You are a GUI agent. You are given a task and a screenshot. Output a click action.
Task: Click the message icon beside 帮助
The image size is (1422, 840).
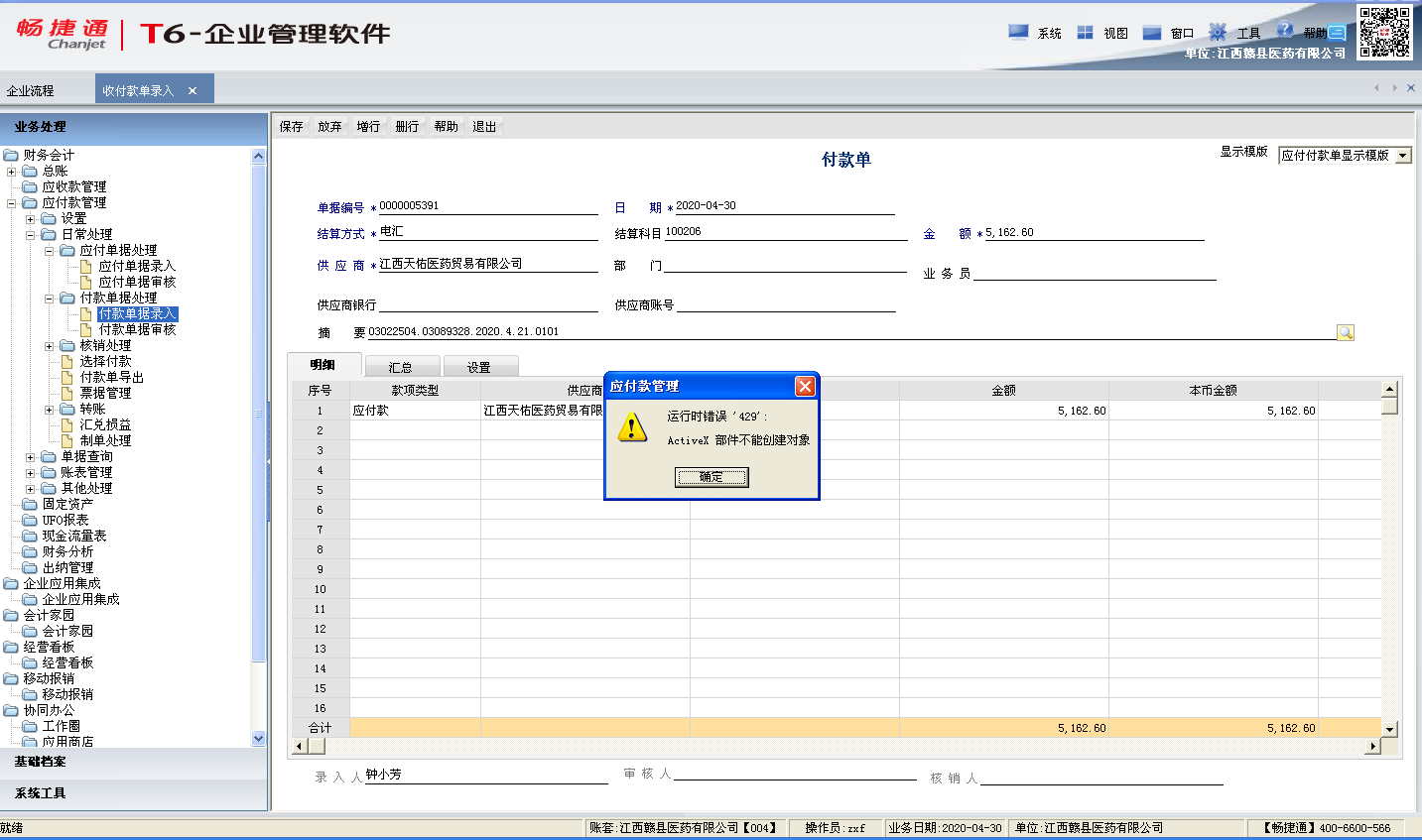coord(1338,33)
